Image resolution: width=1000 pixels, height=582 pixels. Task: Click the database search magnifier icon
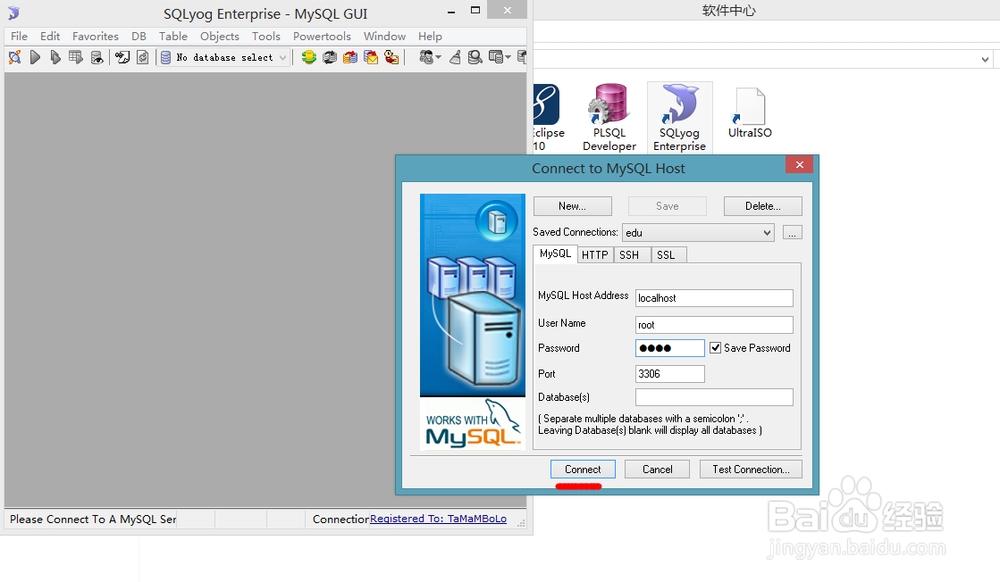475,57
